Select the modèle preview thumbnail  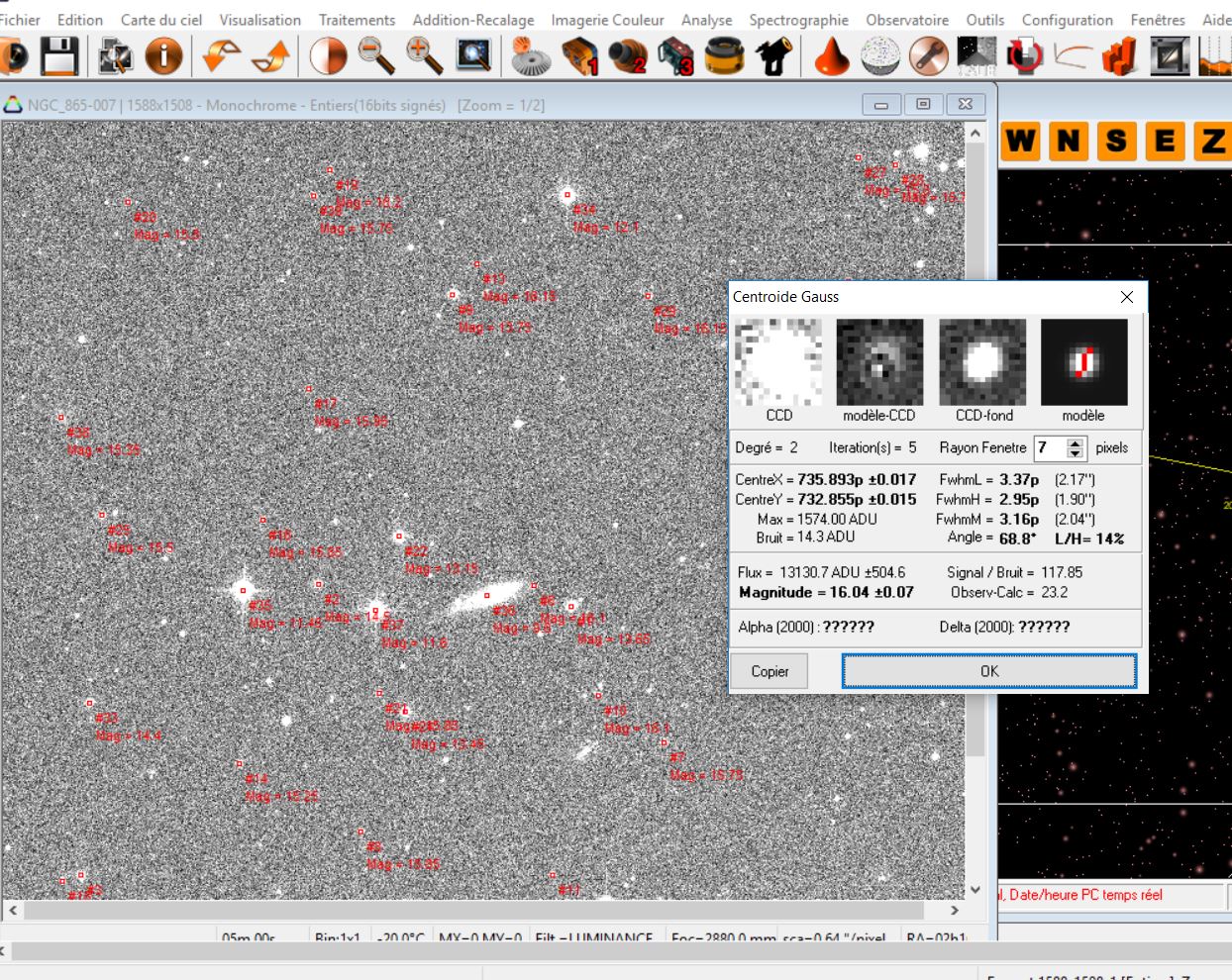coord(1083,361)
